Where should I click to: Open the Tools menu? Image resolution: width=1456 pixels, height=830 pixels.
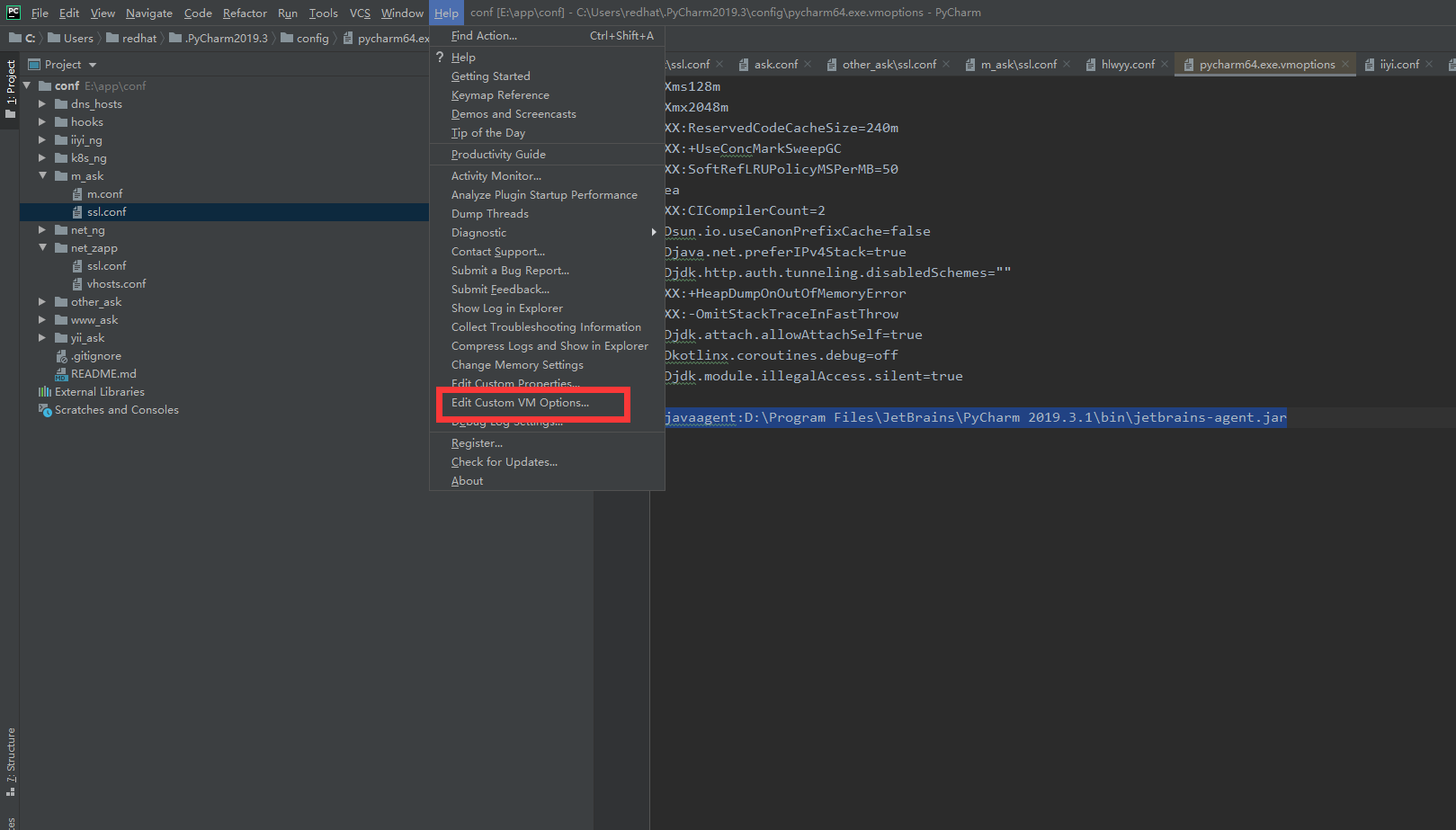point(324,13)
